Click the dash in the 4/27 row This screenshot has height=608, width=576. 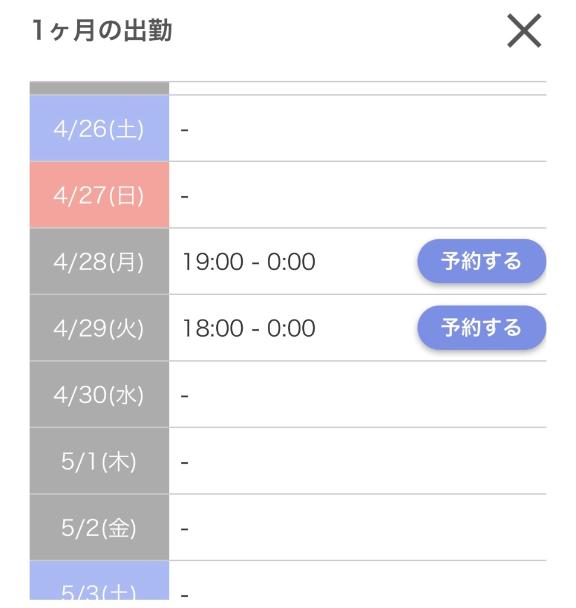click(x=185, y=197)
